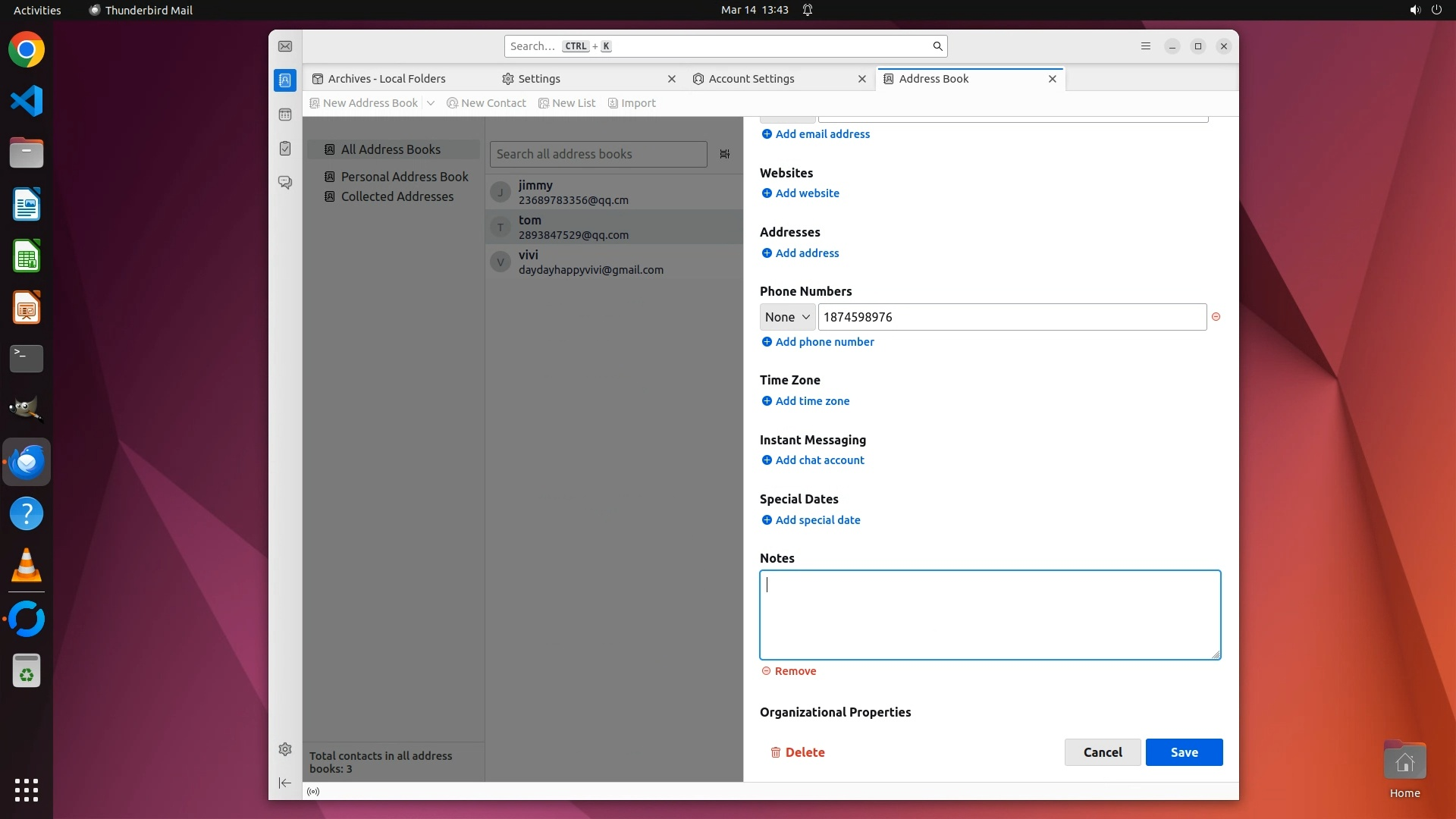Click Remove below the Notes field

(x=795, y=671)
